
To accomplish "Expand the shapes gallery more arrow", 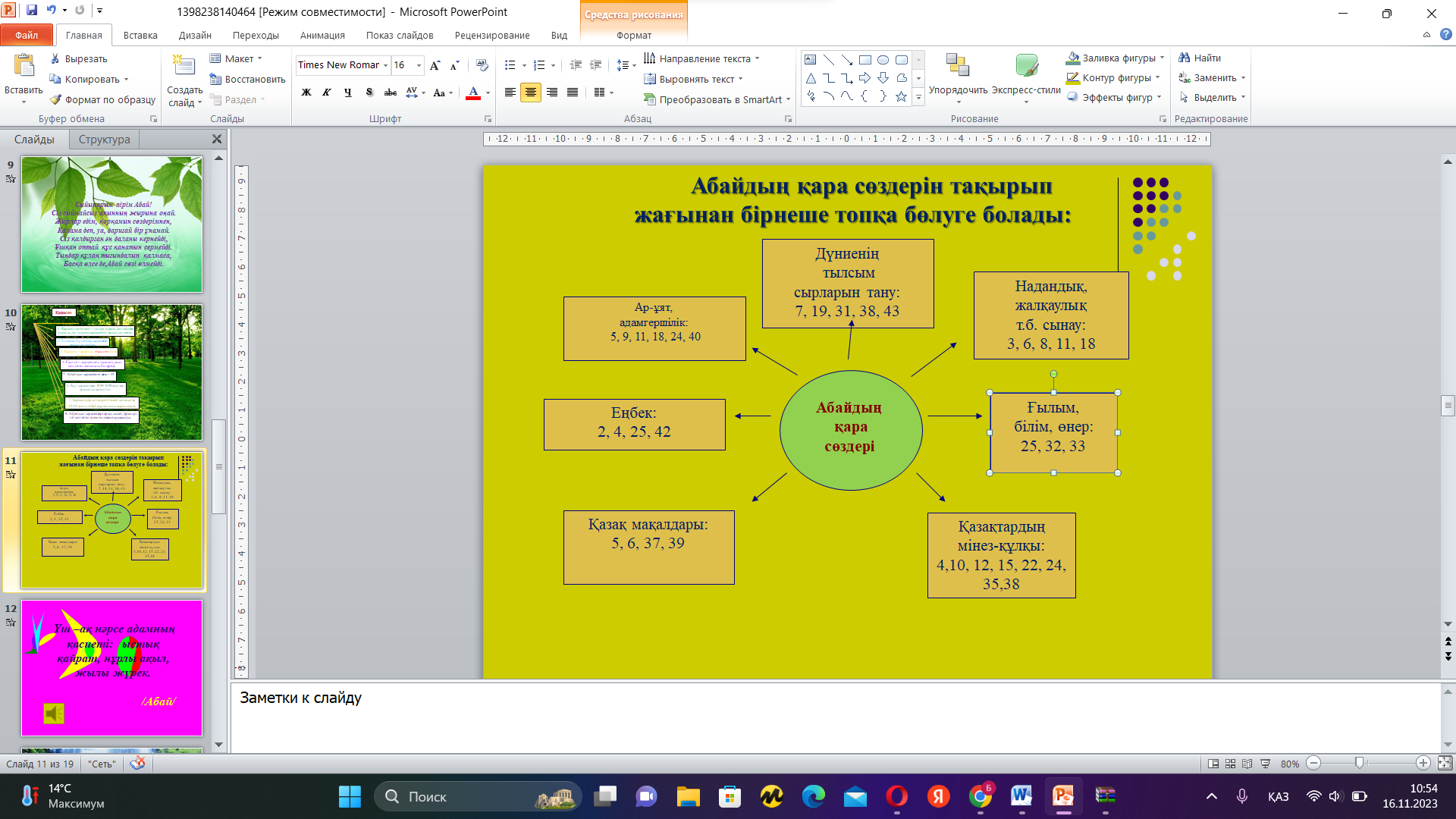I will pos(918,98).
